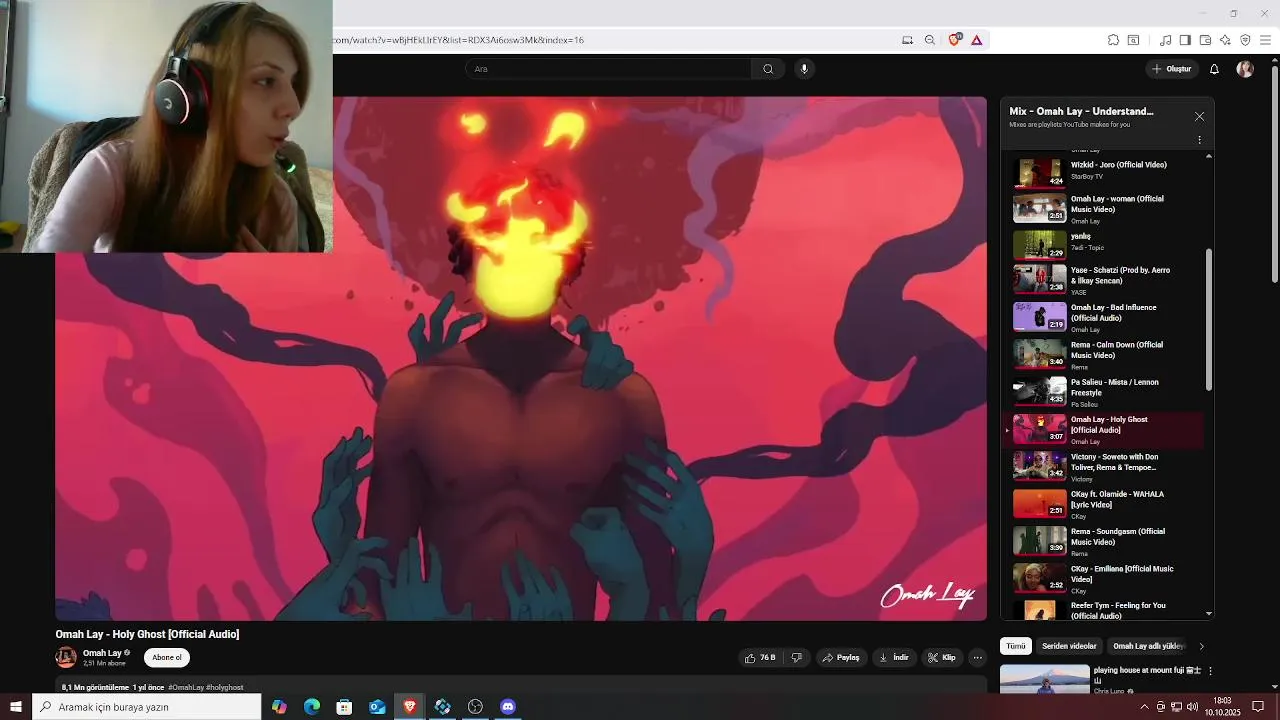This screenshot has height=720, width=1280.
Task: Activate voice search microphone icon
Action: pyautogui.click(x=804, y=69)
